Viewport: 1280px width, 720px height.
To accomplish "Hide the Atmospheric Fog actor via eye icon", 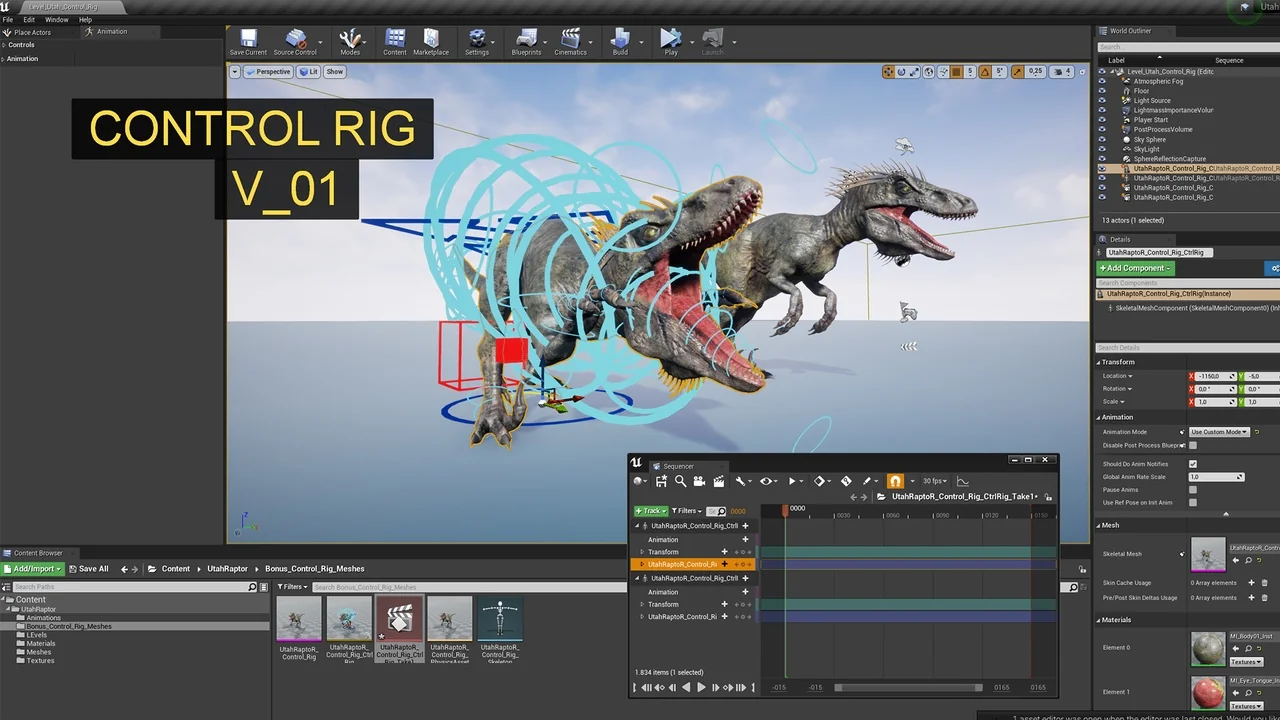I will pyautogui.click(x=1102, y=81).
